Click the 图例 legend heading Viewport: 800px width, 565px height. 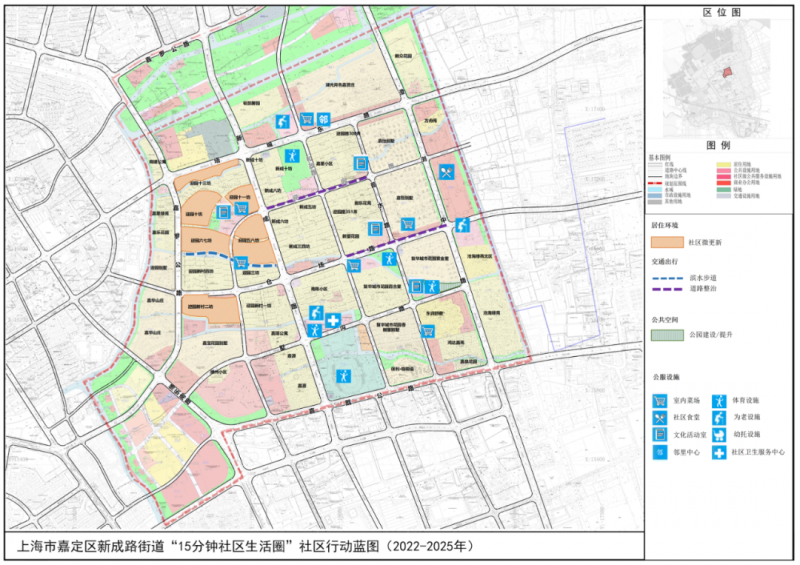[x=720, y=146]
